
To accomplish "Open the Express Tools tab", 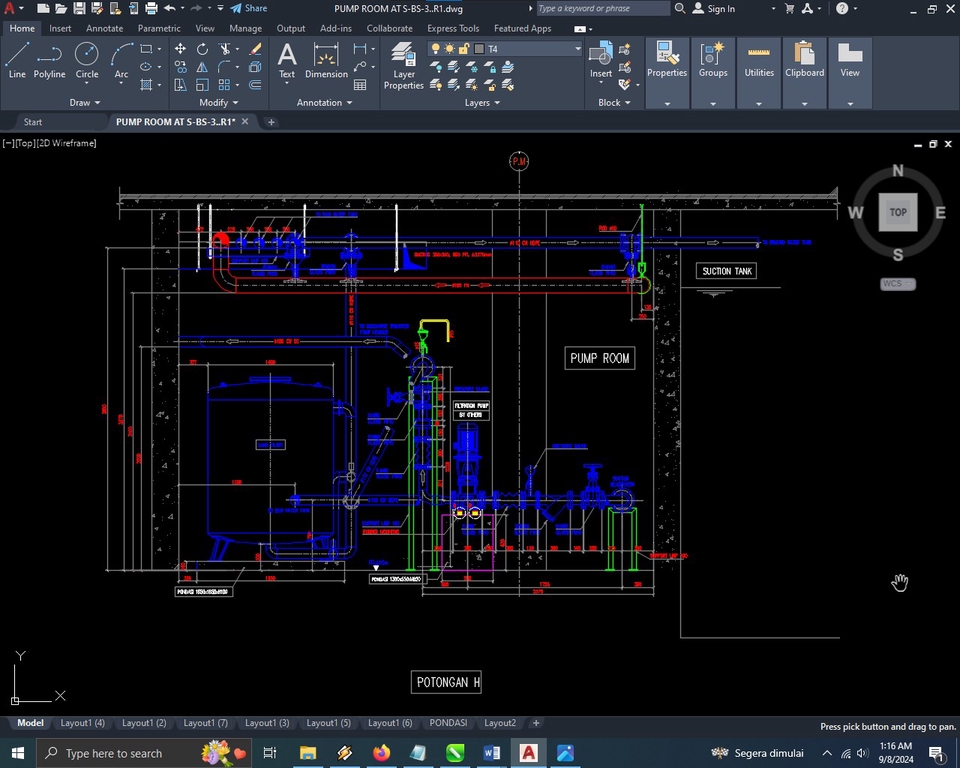I will 453,28.
